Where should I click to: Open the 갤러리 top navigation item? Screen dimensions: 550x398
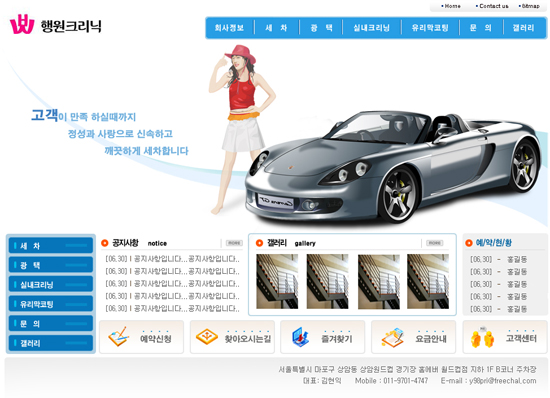tap(523, 28)
